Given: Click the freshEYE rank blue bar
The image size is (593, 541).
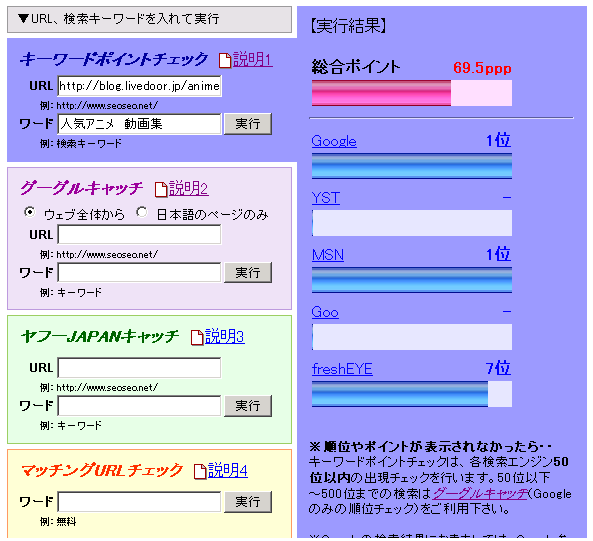Looking at the screenshot, I should pos(400,394).
